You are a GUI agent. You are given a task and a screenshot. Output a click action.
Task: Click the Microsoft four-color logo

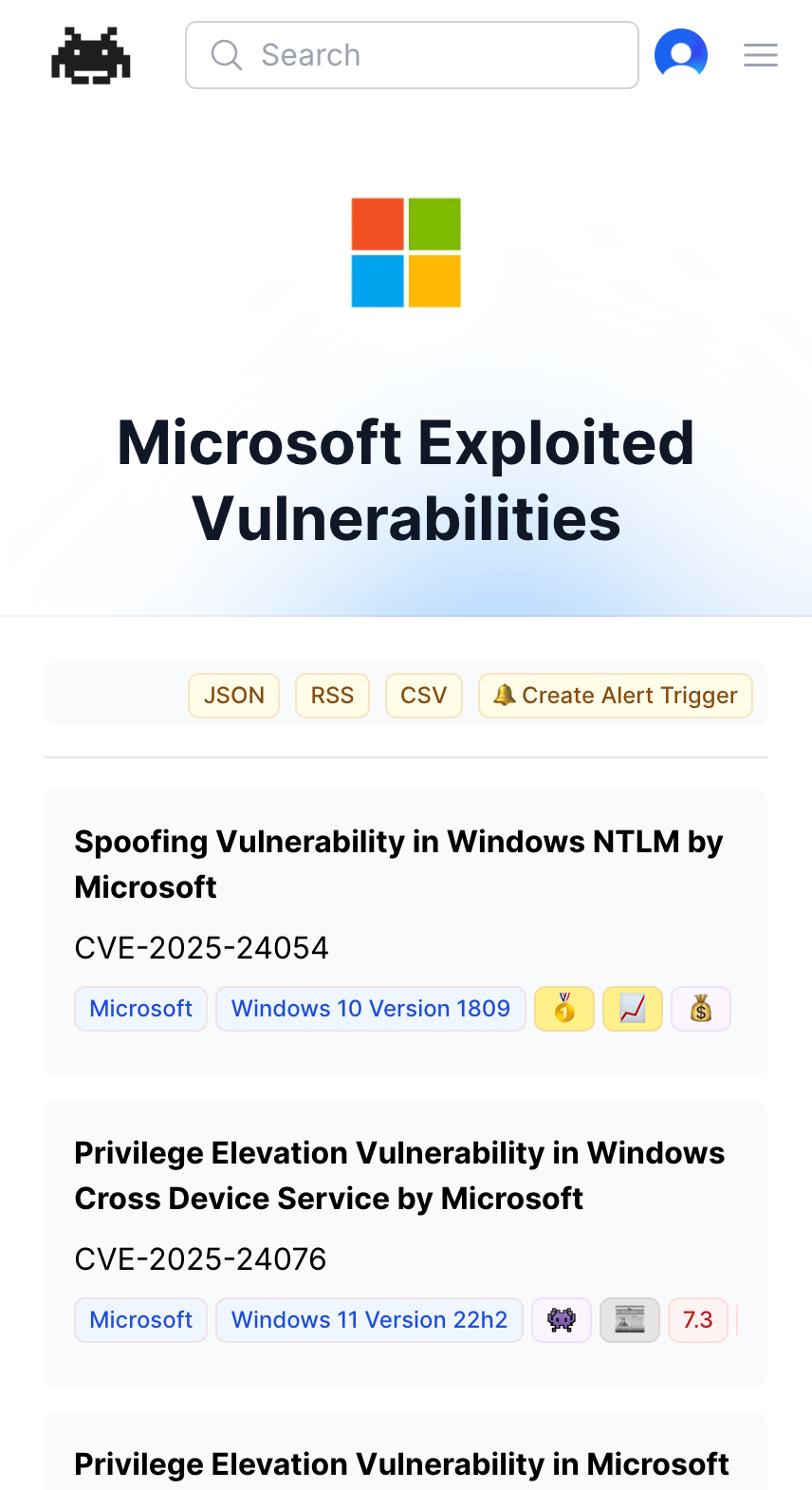(x=406, y=252)
